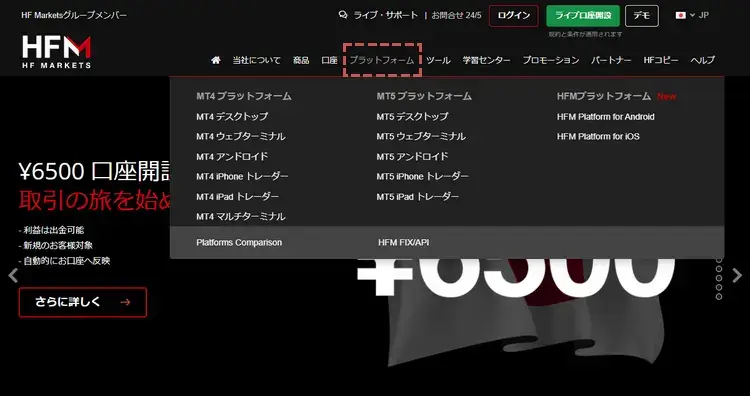Click the さらに詳しく button
This screenshot has height=396, width=750.
[83, 302]
